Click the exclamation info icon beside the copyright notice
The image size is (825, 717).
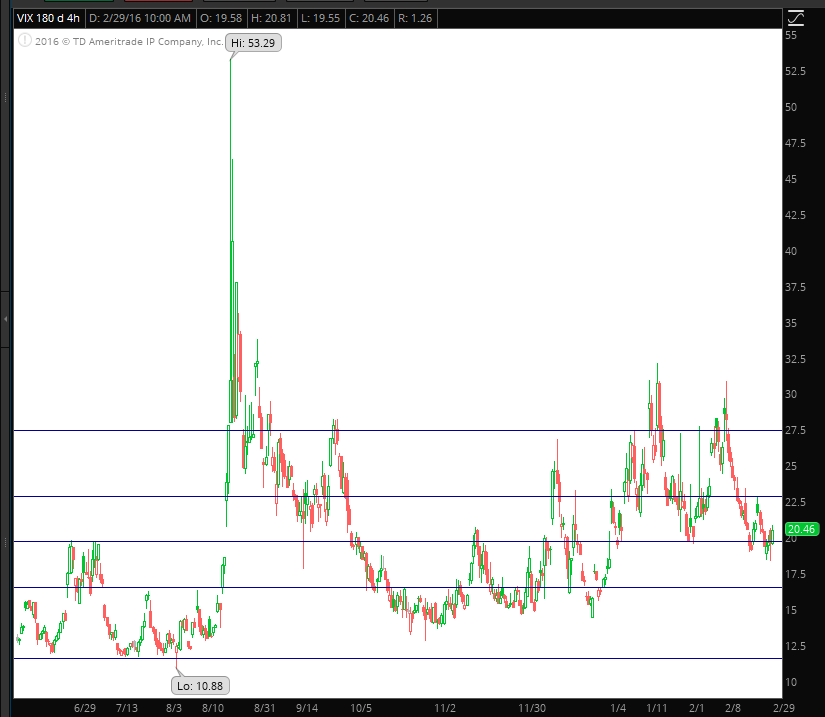pyautogui.click(x=25, y=41)
